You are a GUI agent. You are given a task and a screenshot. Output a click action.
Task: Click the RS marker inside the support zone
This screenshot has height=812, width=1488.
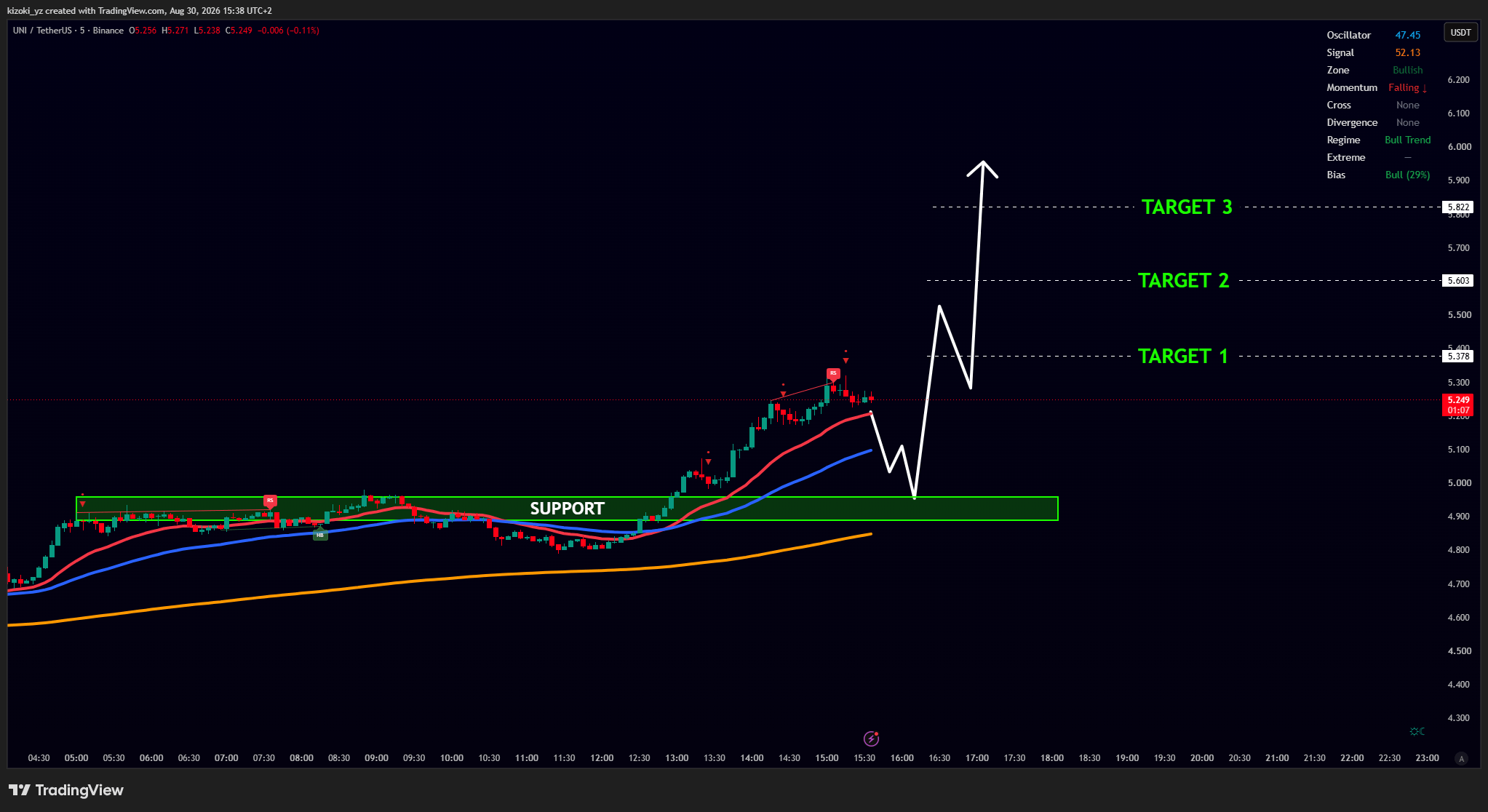pyautogui.click(x=270, y=501)
